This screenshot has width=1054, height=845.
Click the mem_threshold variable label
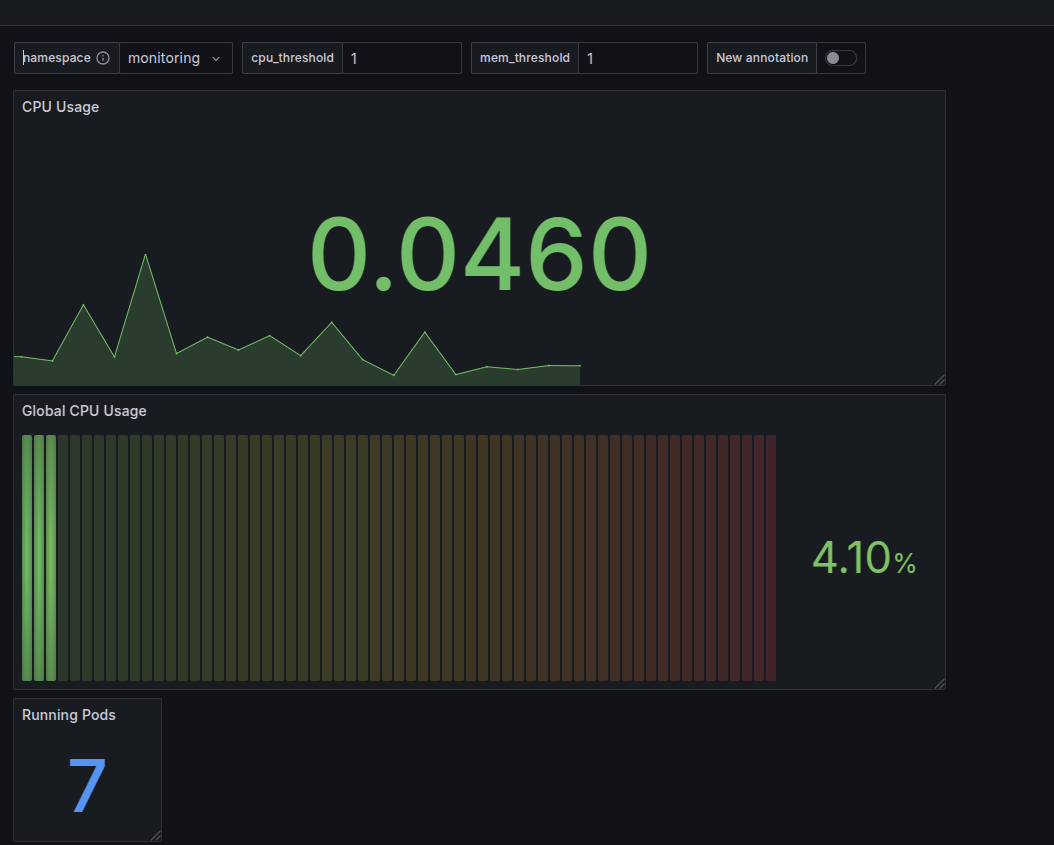pos(525,58)
